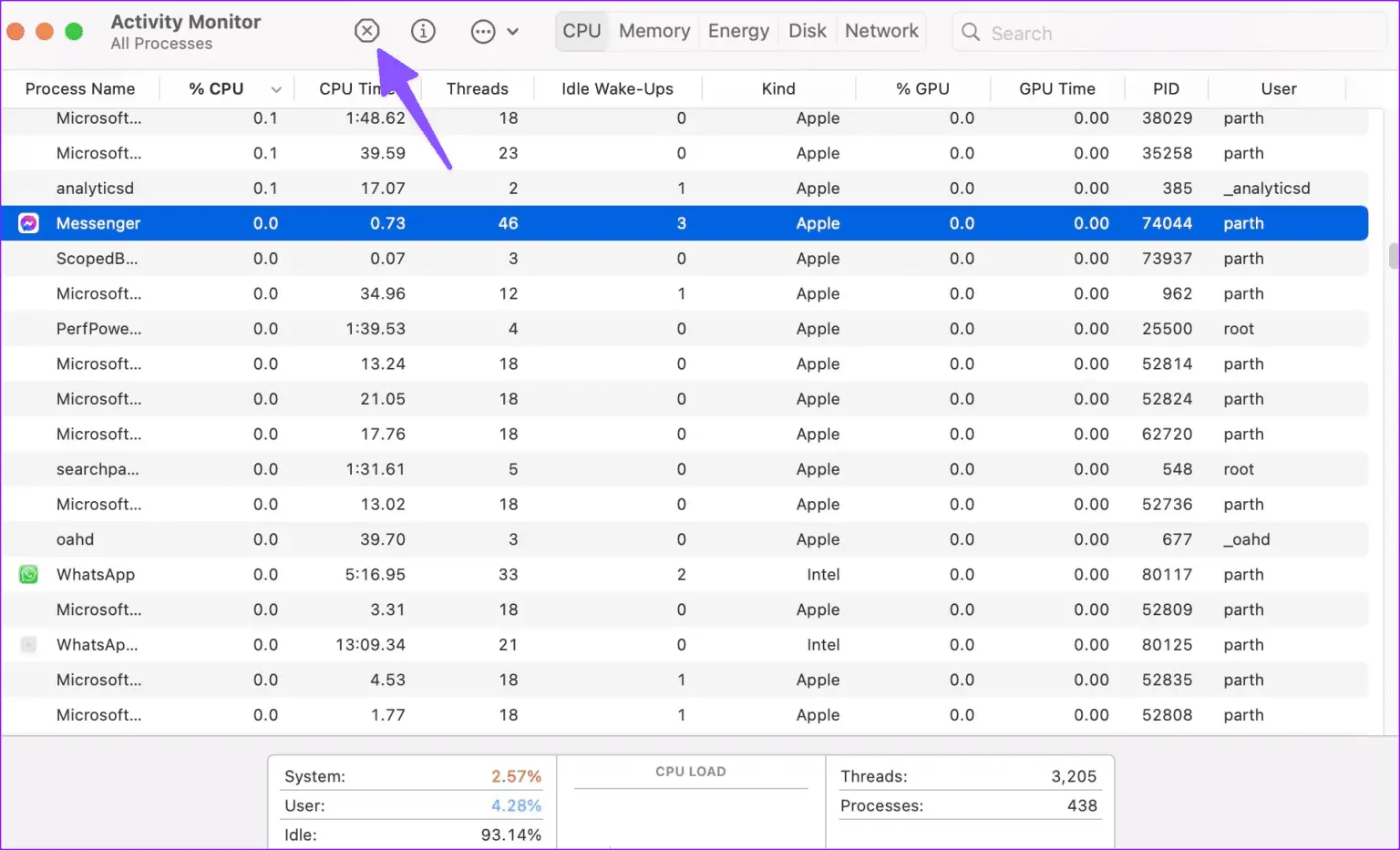Viewport: 1400px width, 850px height.
Task: Click the _analyticsd user cell
Action: click(1267, 189)
